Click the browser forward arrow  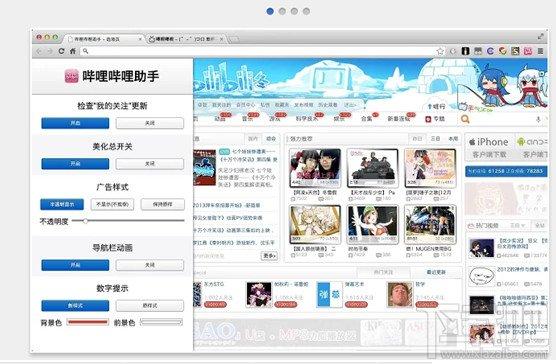click(50, 51)
